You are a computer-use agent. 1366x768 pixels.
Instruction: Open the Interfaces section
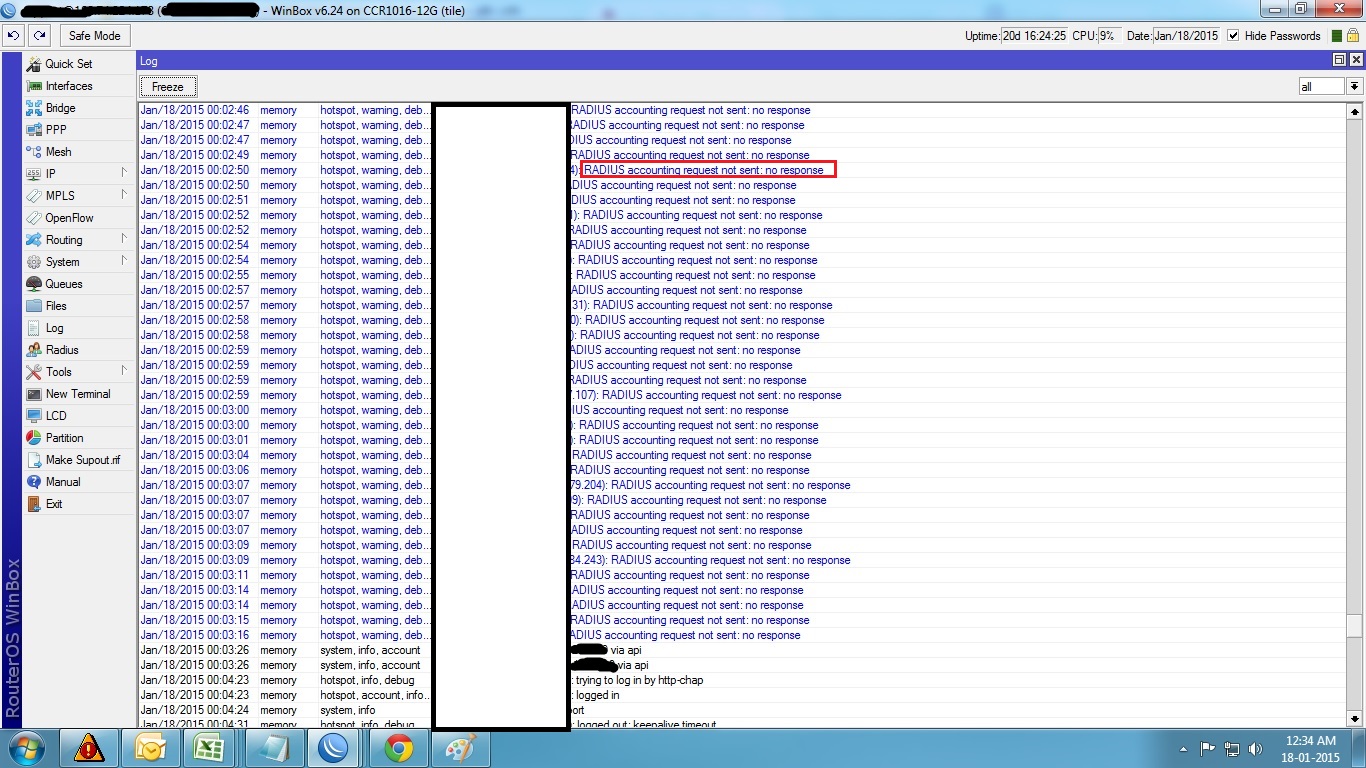tap(69, 86)
